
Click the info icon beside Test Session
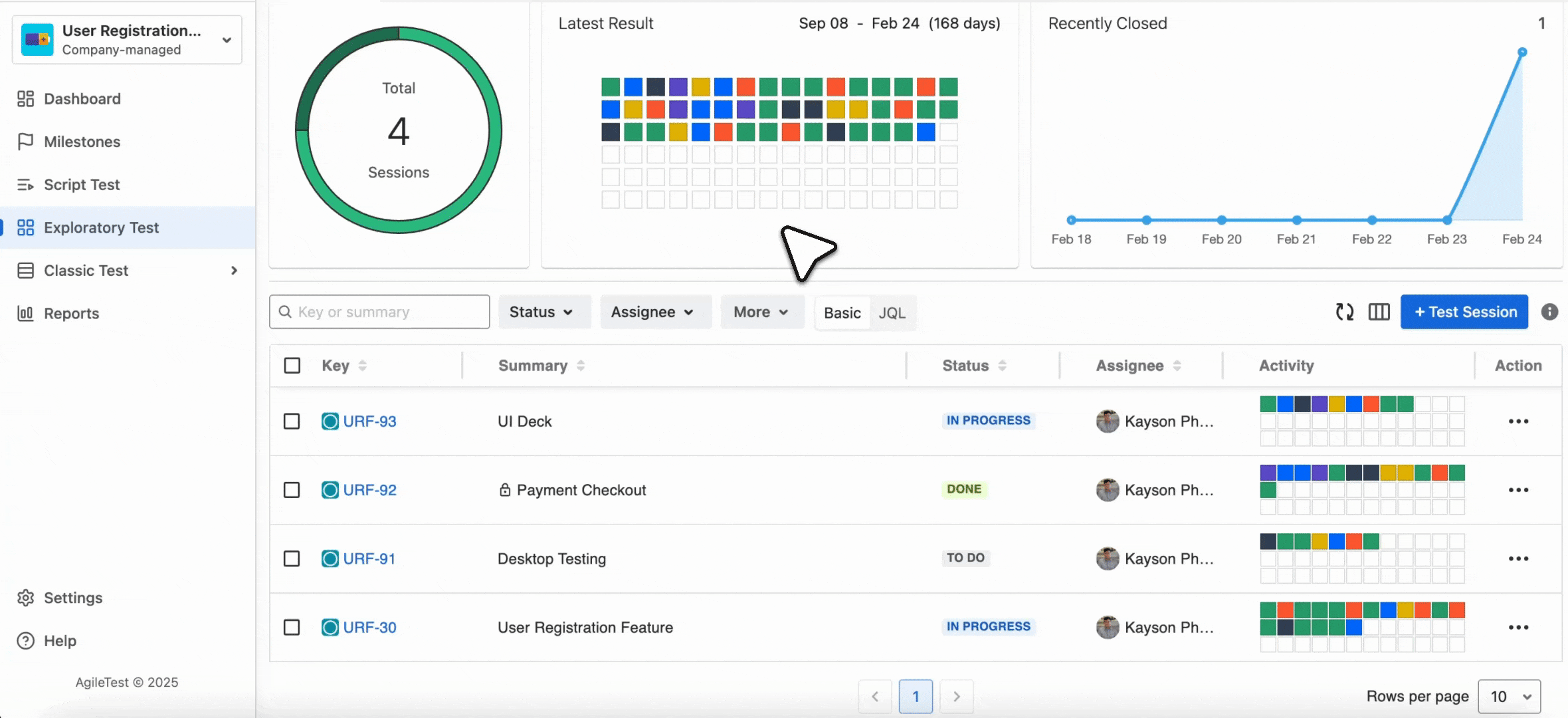pos(1549,312)
